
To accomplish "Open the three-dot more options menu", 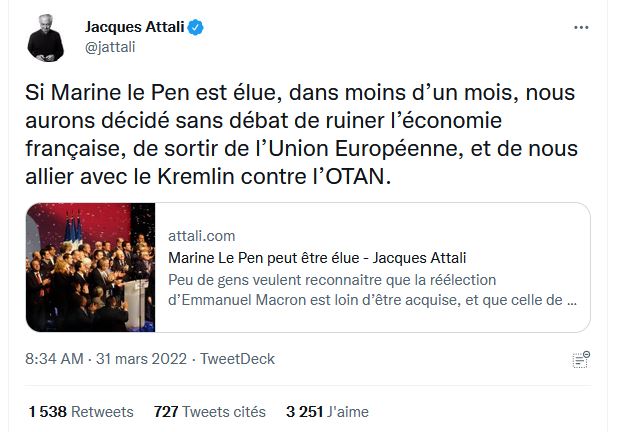I will coord(581,28).
